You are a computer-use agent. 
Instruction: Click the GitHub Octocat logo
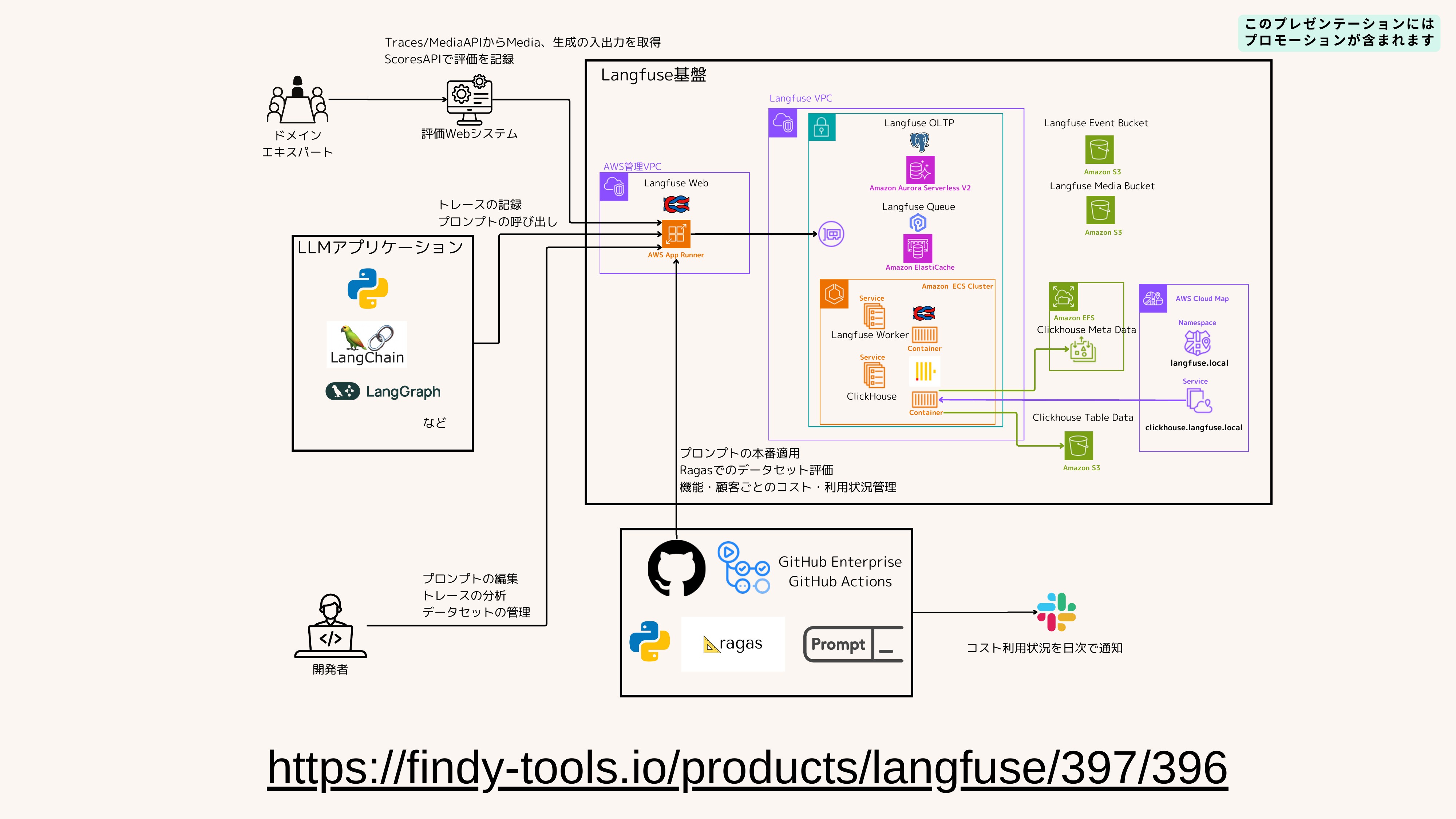[x=677, y=568]
